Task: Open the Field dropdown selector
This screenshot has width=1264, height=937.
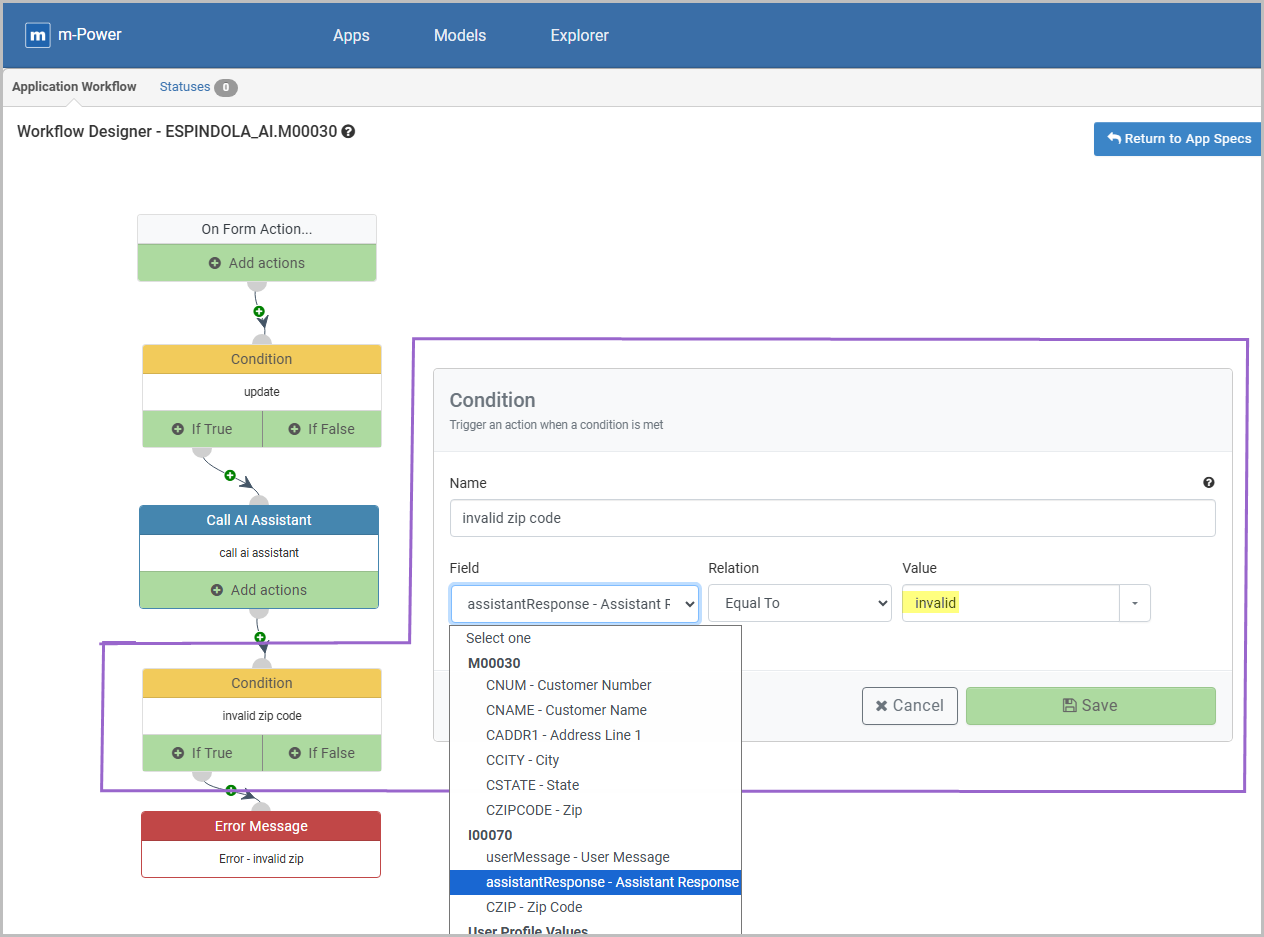Action: pos(574,604)
